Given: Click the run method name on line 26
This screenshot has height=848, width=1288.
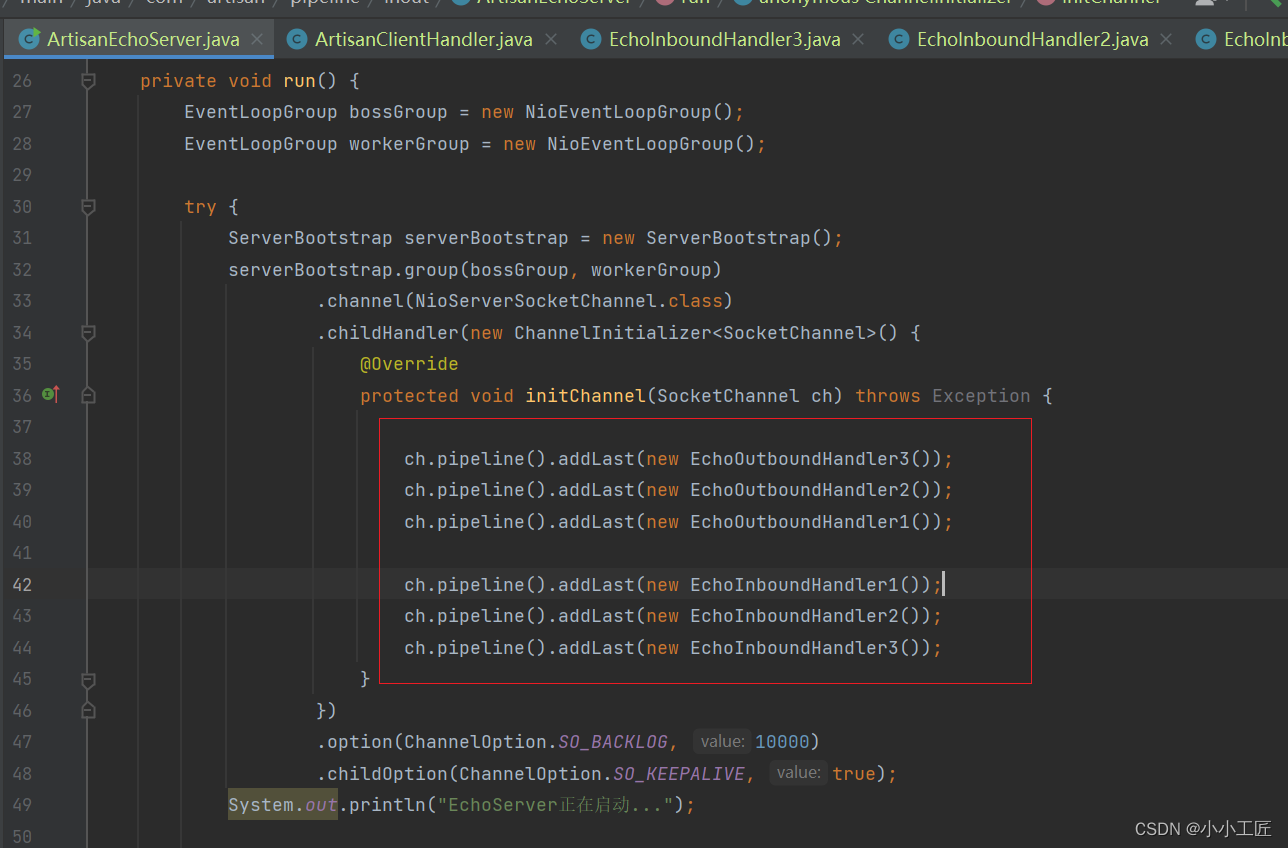Looking at the screenshot, I should pyautogui.click(x=300, y=81).
